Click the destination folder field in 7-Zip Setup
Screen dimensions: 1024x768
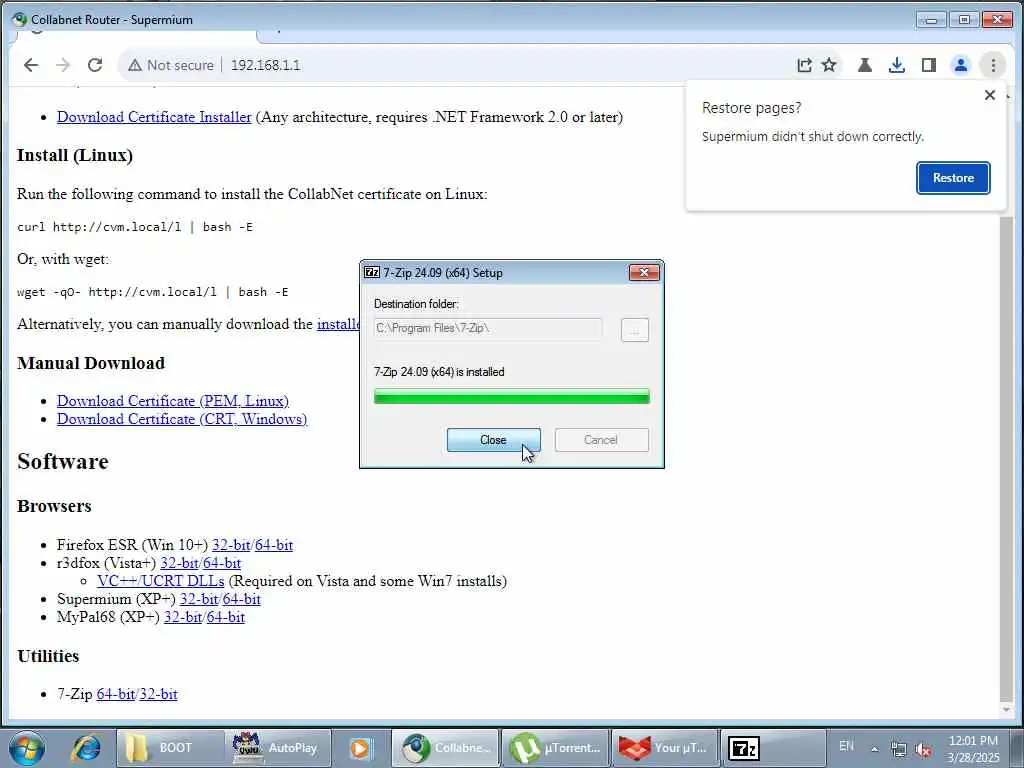(488, 328)
